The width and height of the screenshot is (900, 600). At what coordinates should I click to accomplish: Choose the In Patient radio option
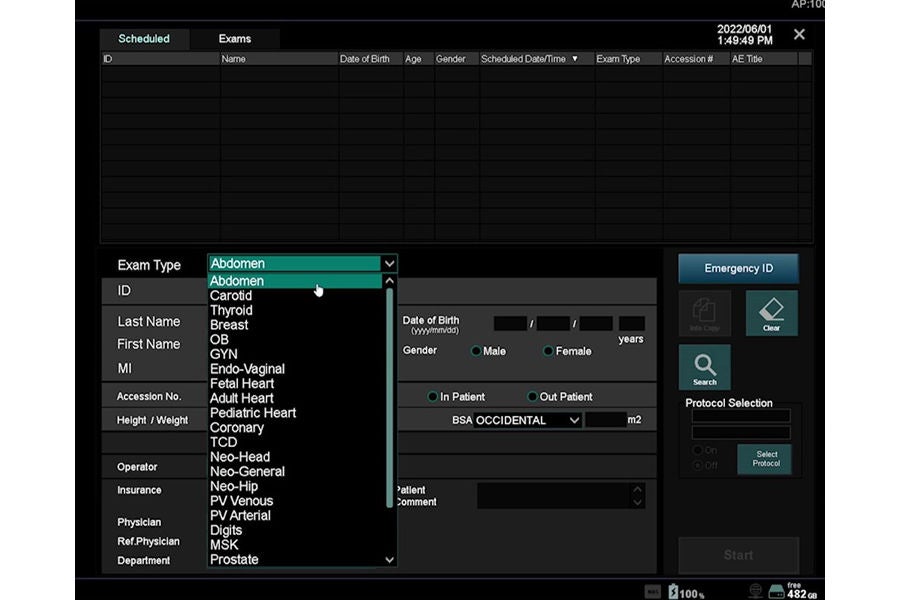tap(433, 397)
